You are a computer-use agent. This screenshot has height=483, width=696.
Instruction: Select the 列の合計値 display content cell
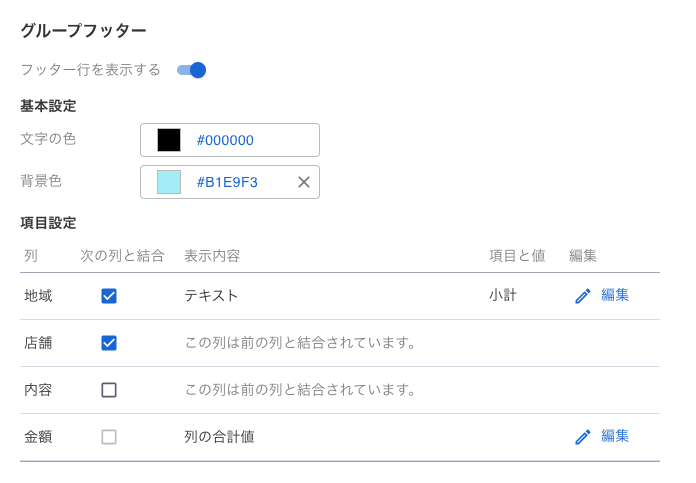pos(219,437)
